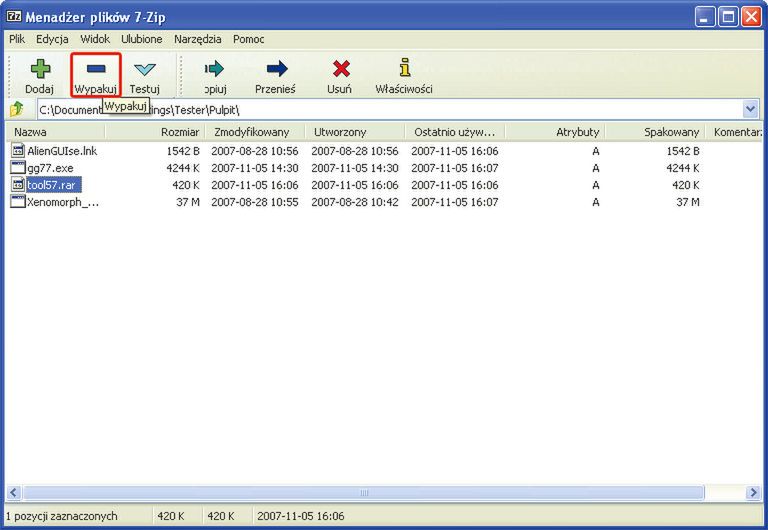Open the Narzędzia menu
The height and width of the screenshot is (530, 768).
(197, 39)
